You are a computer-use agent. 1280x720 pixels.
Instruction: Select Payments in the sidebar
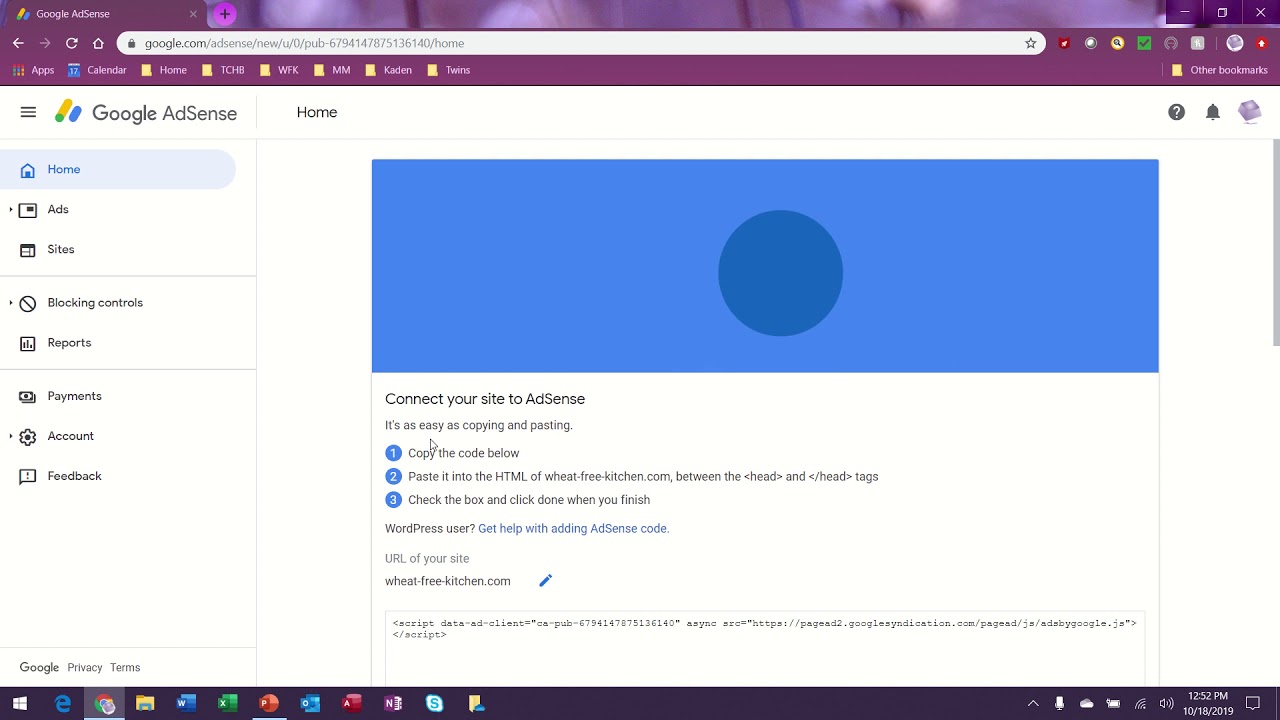[x=118, y=396]
